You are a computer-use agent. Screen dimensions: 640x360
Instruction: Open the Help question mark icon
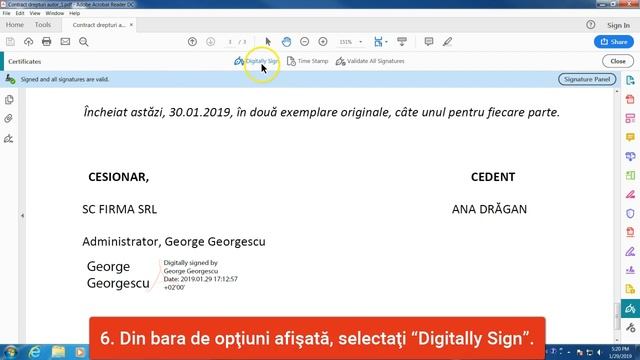coord(591,25)
